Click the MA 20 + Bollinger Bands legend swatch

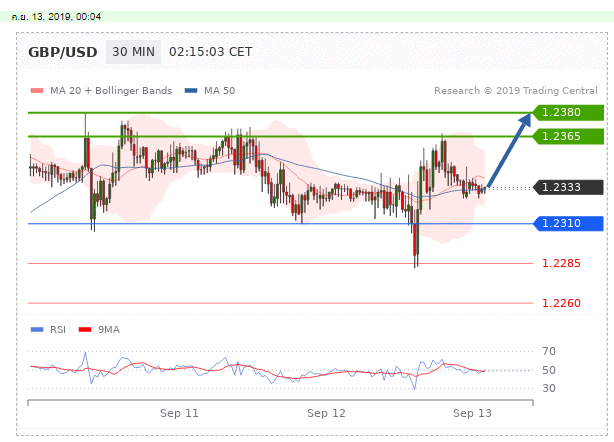(37, 91)
